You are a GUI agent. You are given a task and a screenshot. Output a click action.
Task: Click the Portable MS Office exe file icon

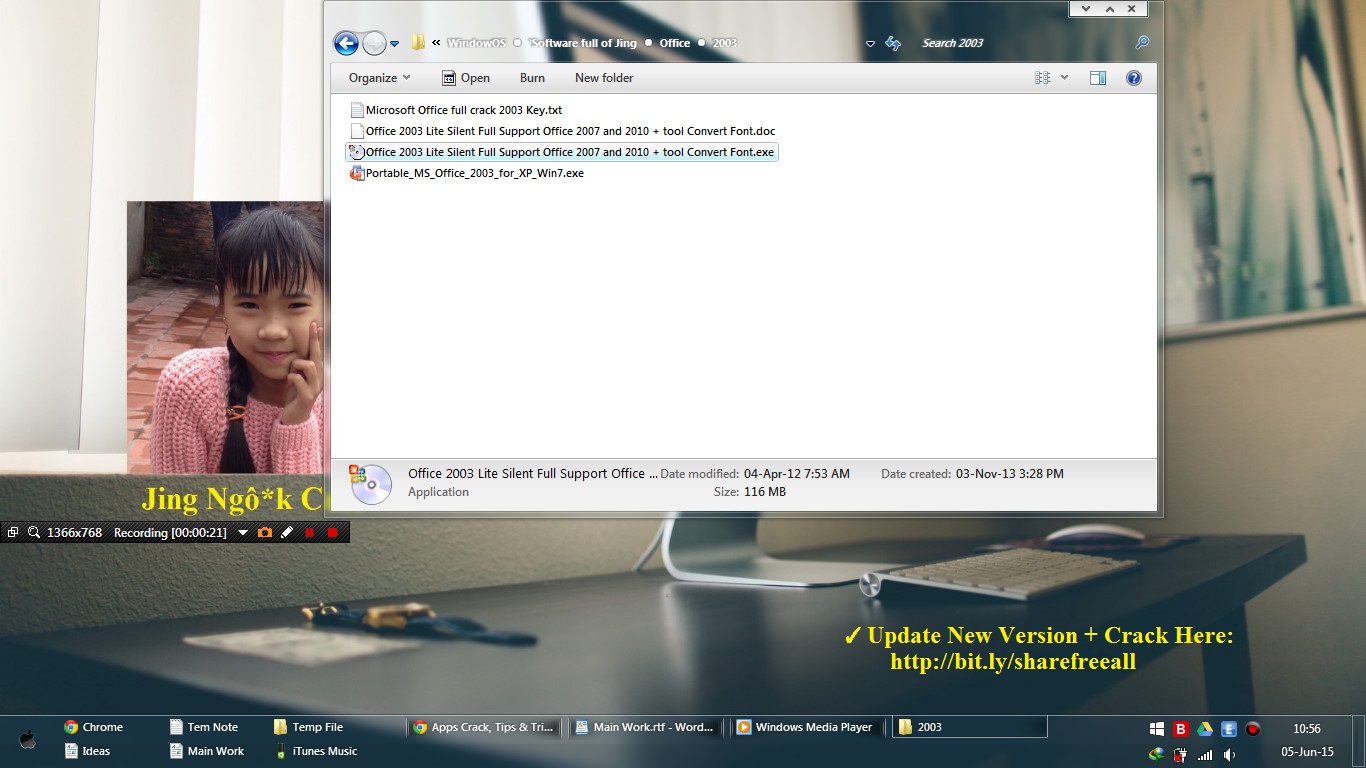coord(357,173)
